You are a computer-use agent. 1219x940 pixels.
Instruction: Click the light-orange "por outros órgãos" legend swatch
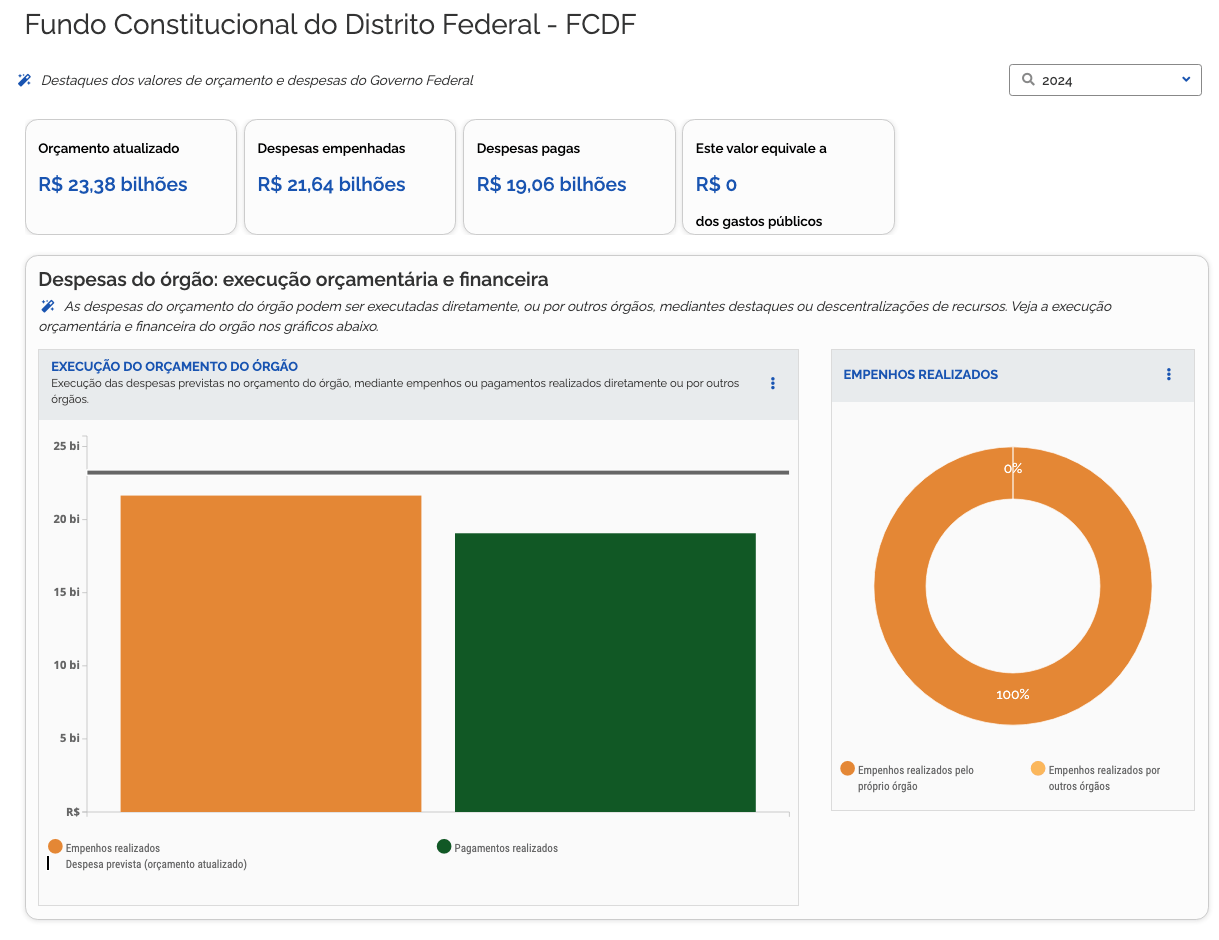tap(1038, 769)
